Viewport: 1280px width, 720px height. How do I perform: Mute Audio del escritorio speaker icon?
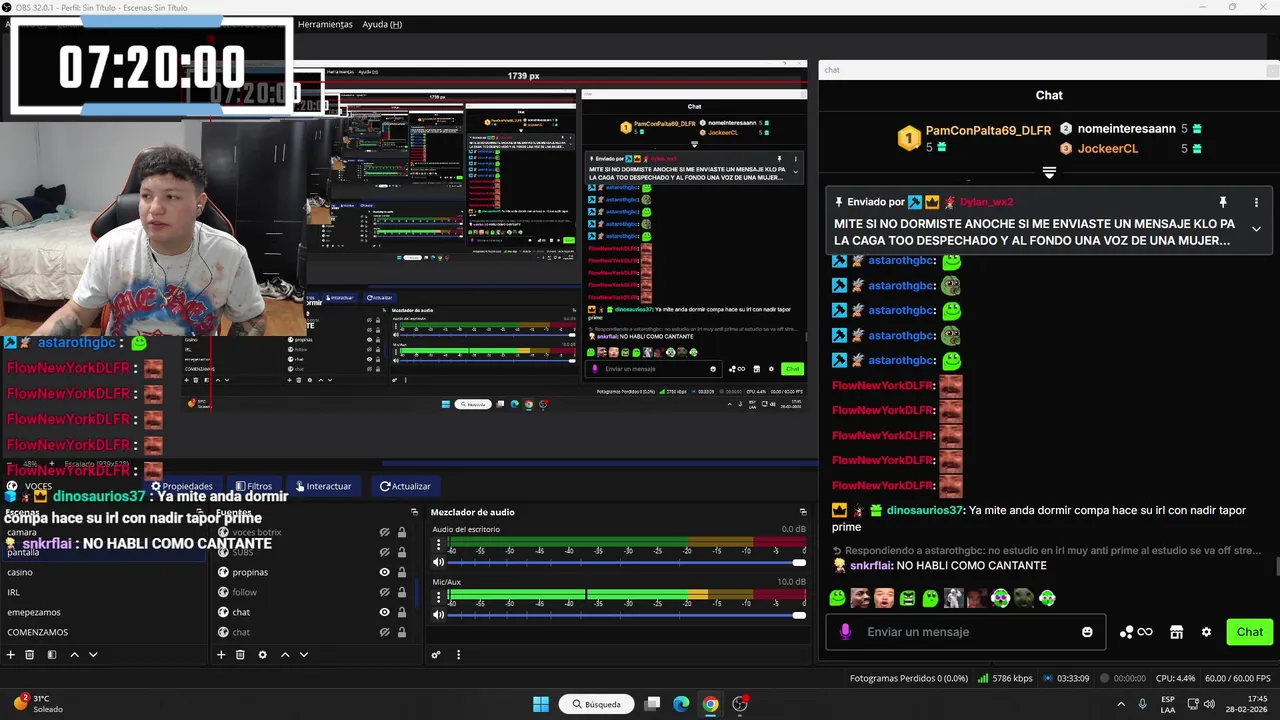438,563
